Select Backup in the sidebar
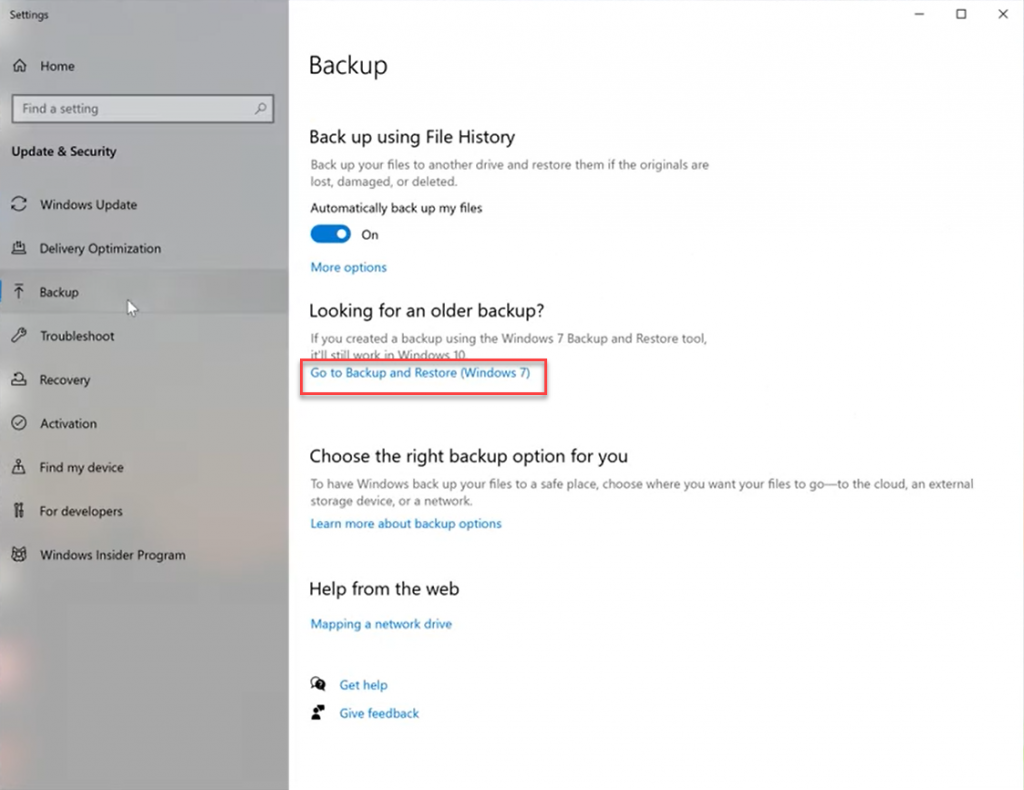 144,292
